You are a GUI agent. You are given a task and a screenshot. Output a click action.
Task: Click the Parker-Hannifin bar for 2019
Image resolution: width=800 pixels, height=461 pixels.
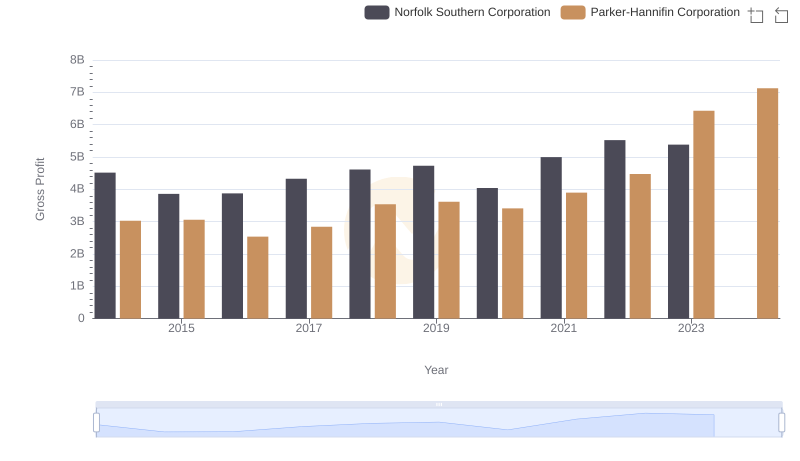tap(449, 260)
